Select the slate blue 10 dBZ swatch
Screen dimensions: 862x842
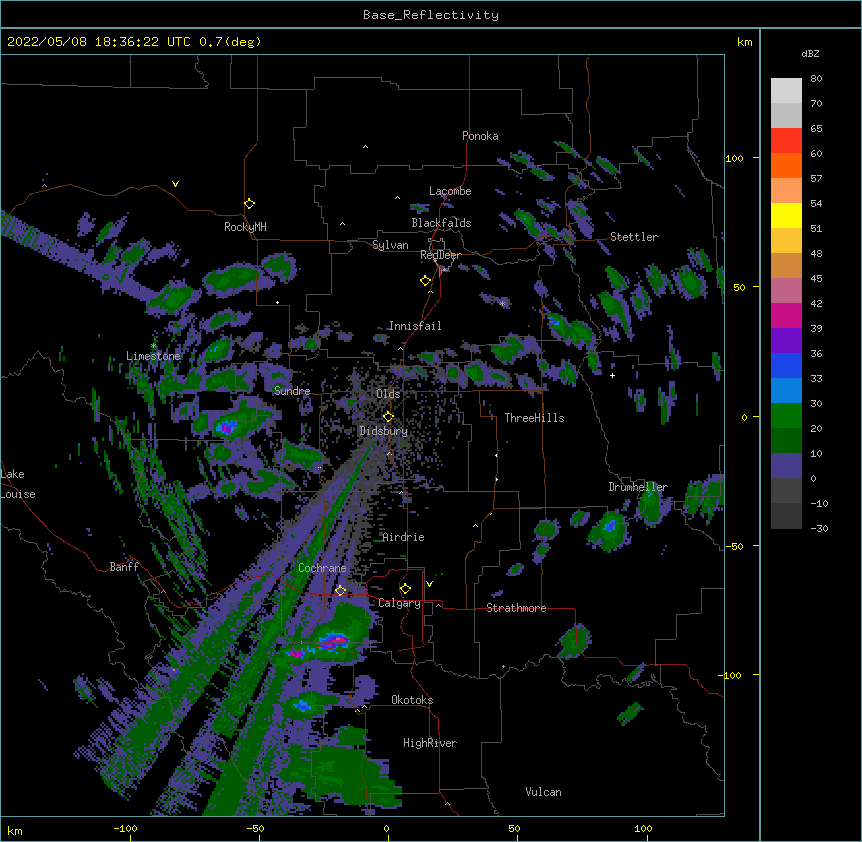pyautogui.click(x=786, y=466)
